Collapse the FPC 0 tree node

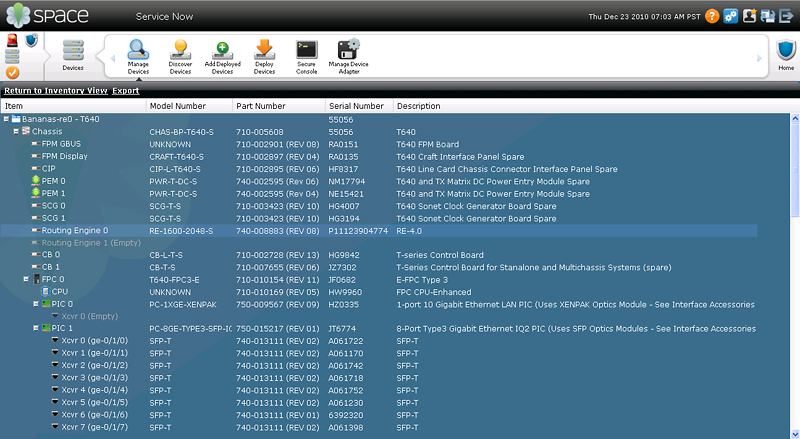[26, 279]
